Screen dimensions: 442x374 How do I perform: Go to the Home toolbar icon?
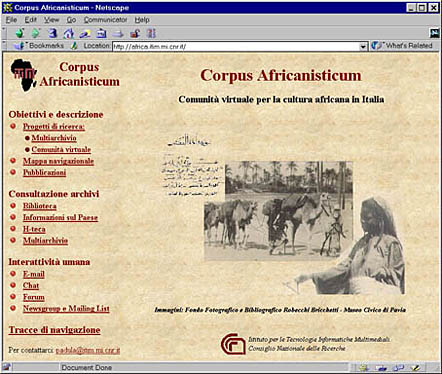pos(69,33)
